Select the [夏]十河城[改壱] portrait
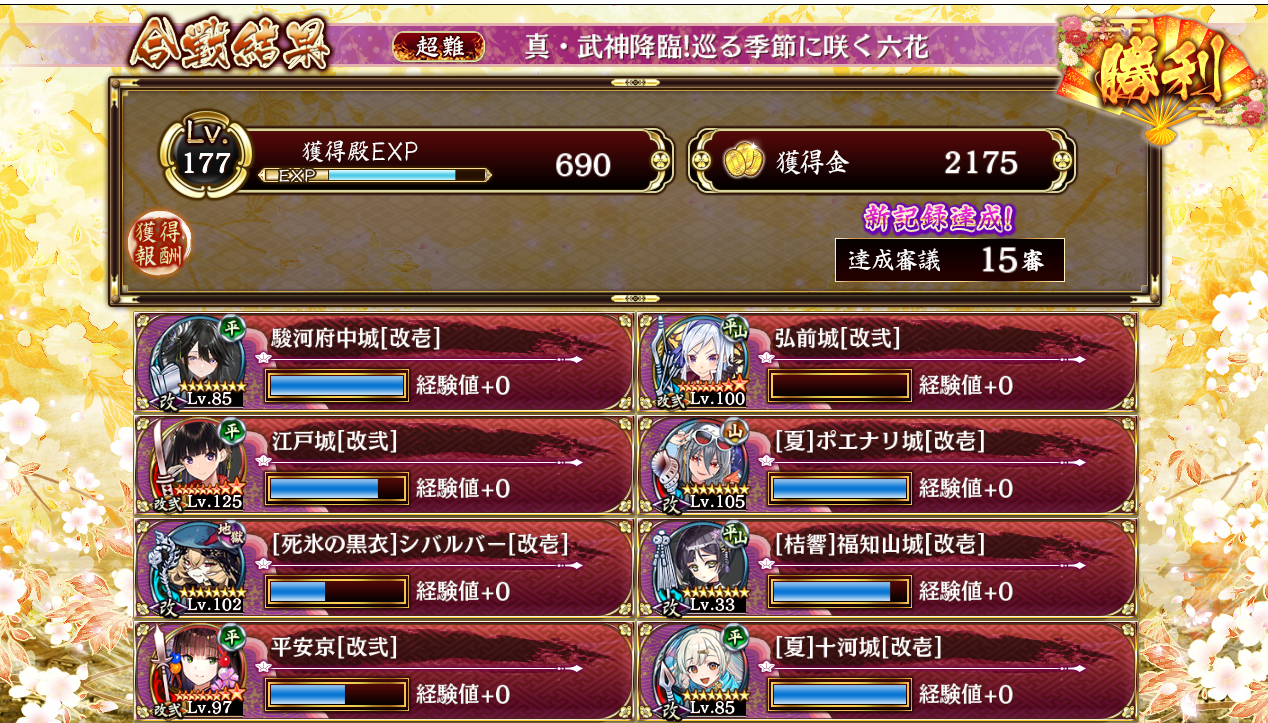 coord(699,669)
